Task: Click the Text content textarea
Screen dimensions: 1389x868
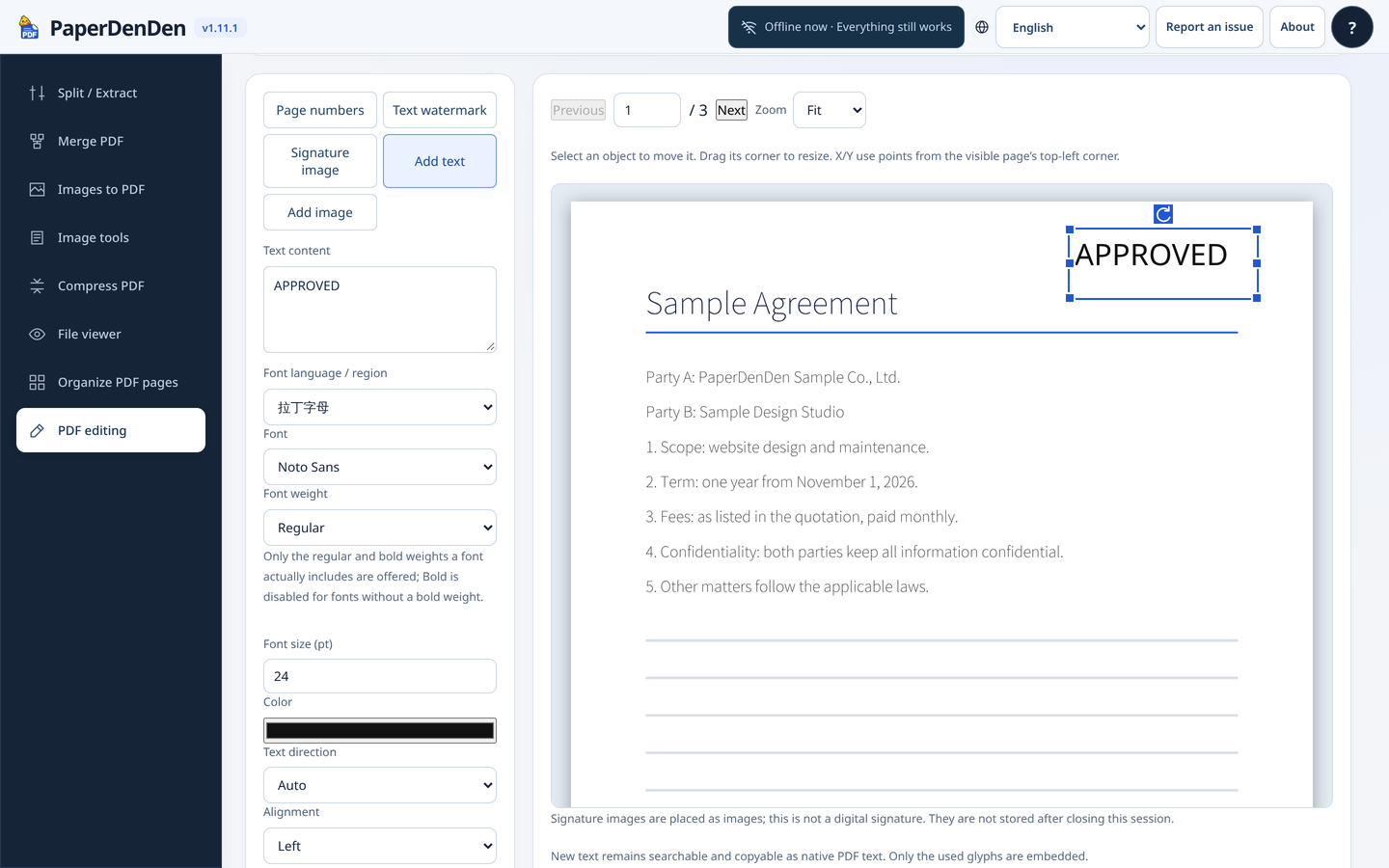Action: [380, 310]
